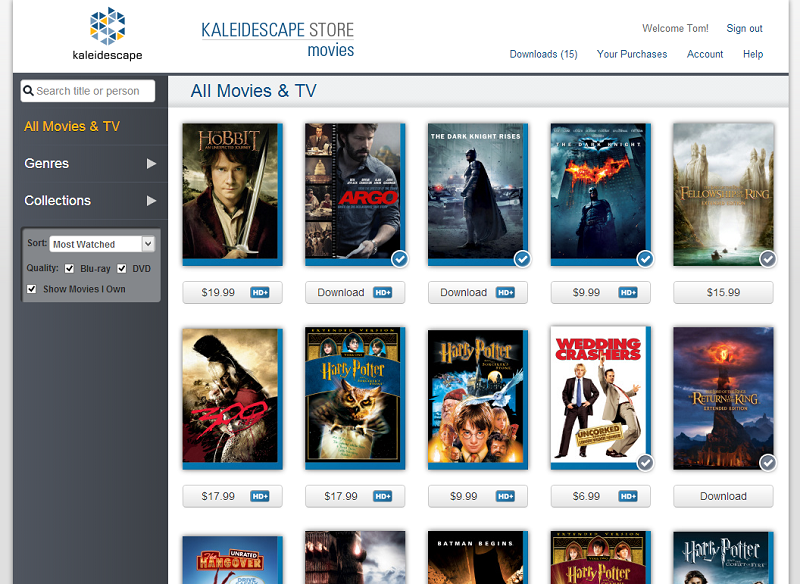Buy The Hobbit for $19.99
The width and height of the screenshot is (800, 584).
pyautogui.click(x=233, y=292)
